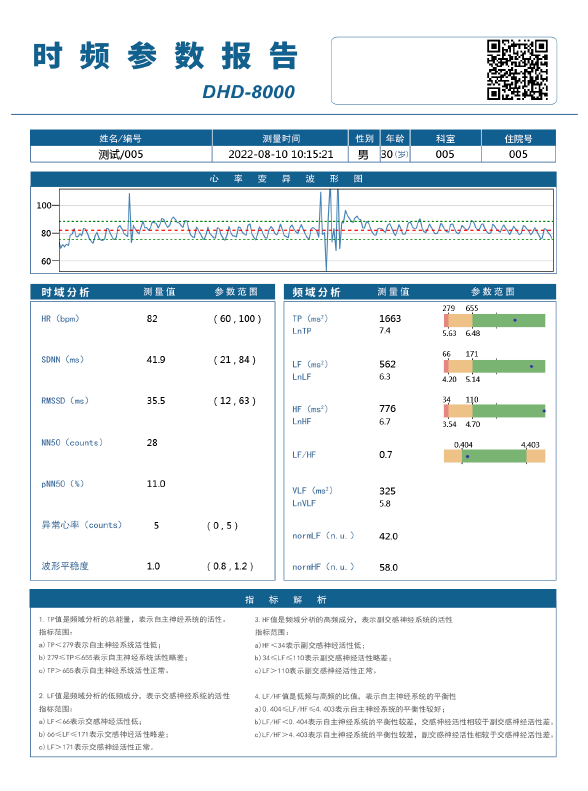Select the HF value 776
This screenshot has width=588, height=791.
387,409
